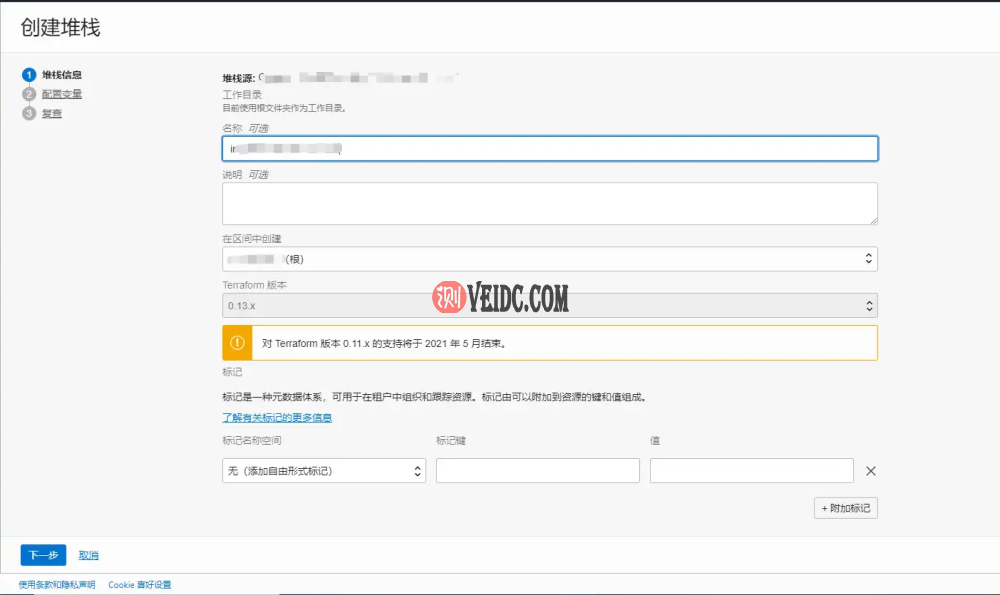Click the step 3 circle icon
This screenshot has width=1000, height=595.
tap(29, 113)
